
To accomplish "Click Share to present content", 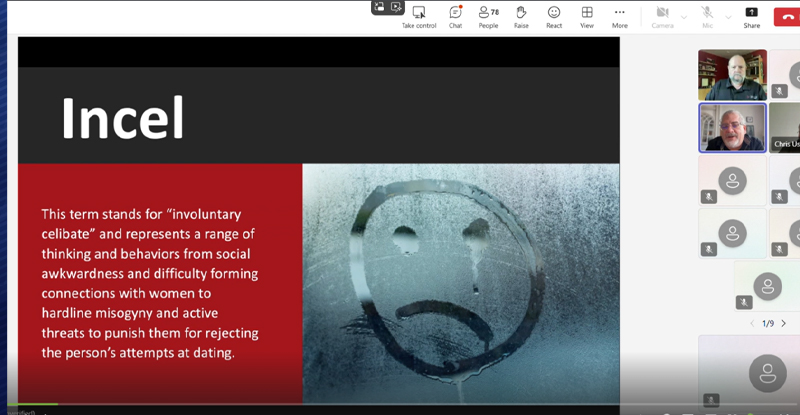I will (752, 17).
